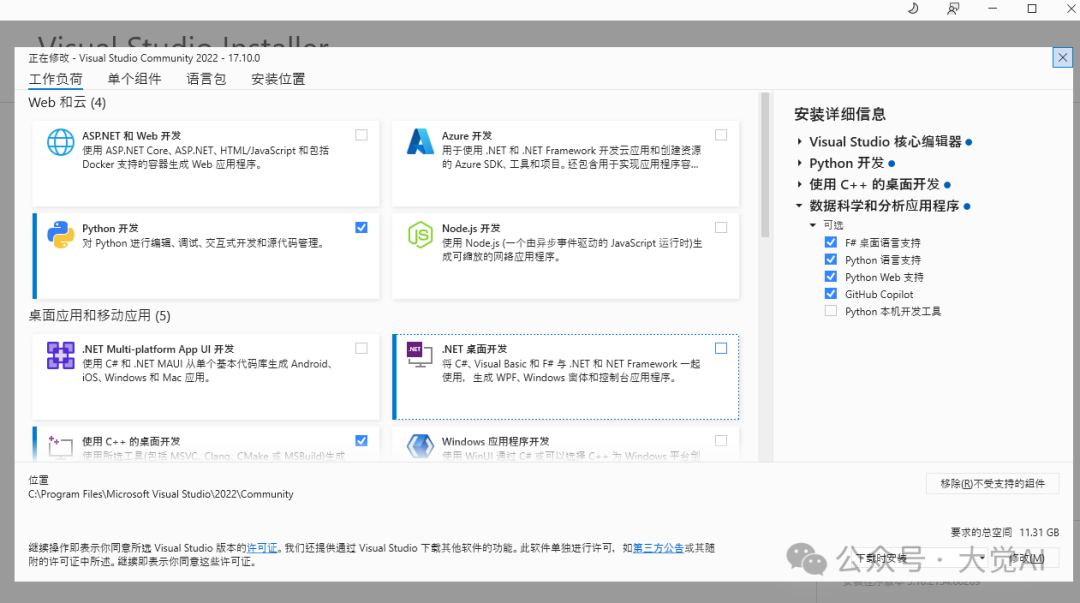The height and width of the screenshot is (603, 1080).
Task: Click the Azure development logo icon
Action: 420,141
